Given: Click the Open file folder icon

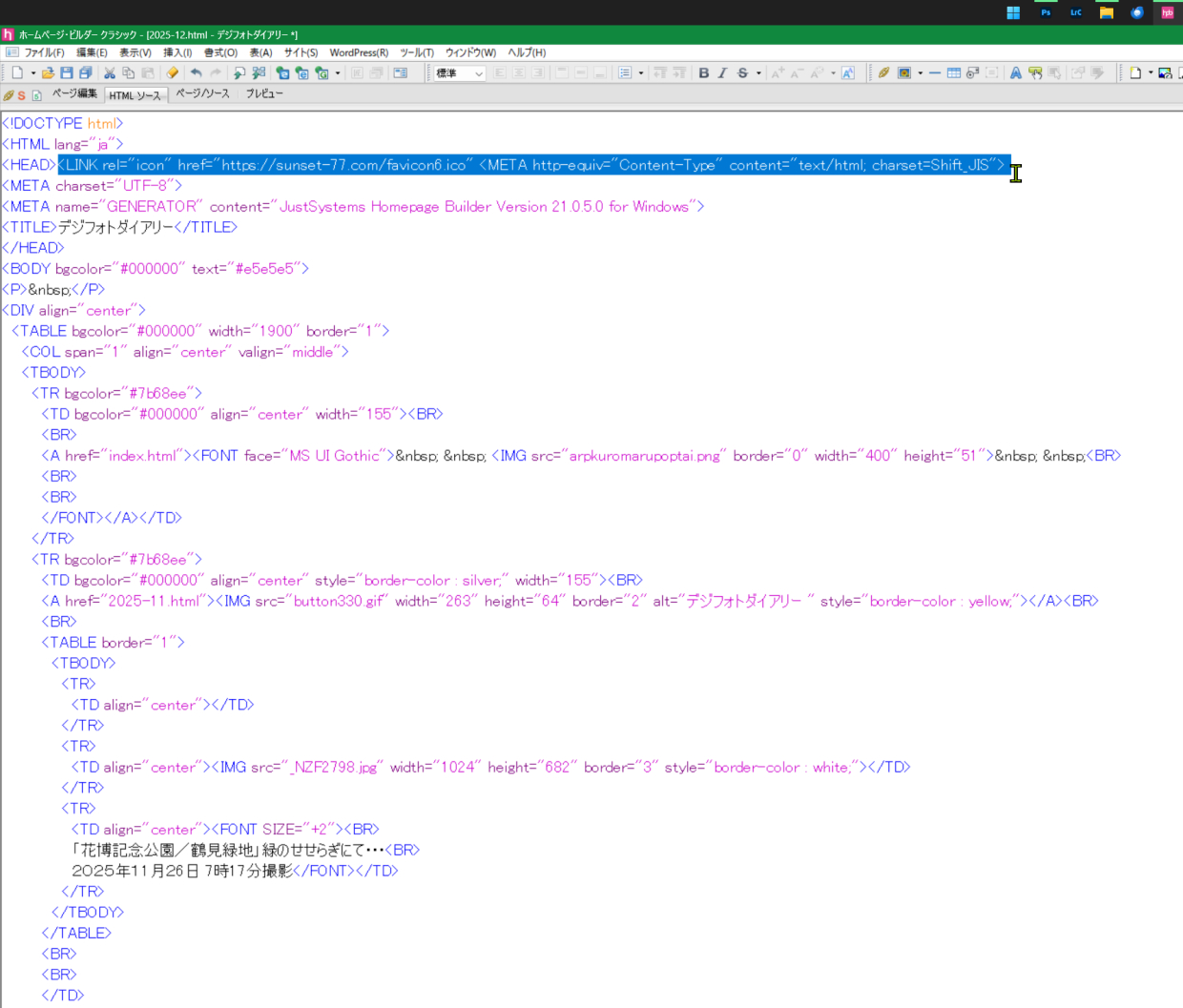Looking at the screenshot, I should coord(48,73).
